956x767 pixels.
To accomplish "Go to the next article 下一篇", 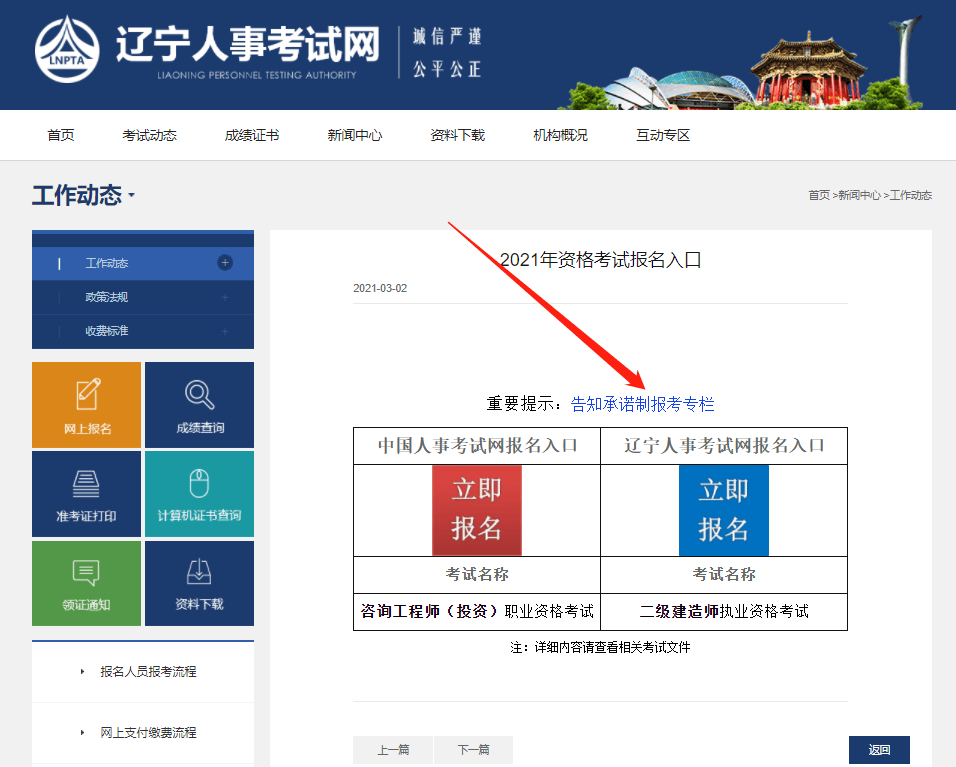I will pyautogui.click(x=473, y=750).
